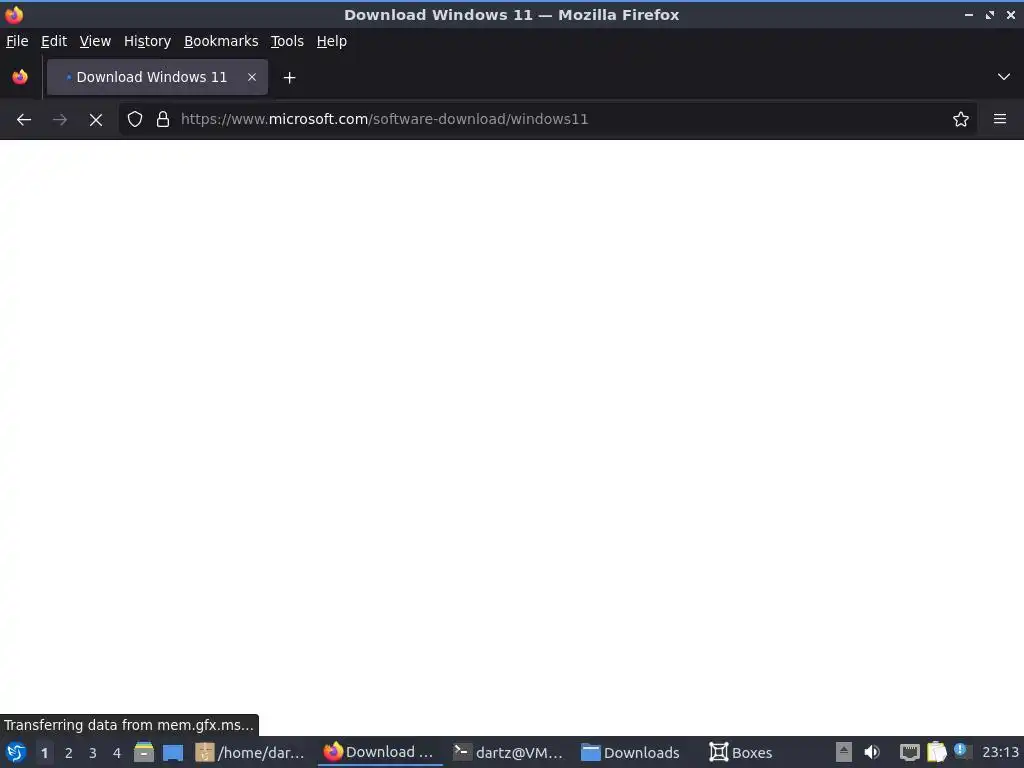The width and height of the screenshot is (1024, 768).
Task: Open the View menu
Action: click(x=95, y=41)
